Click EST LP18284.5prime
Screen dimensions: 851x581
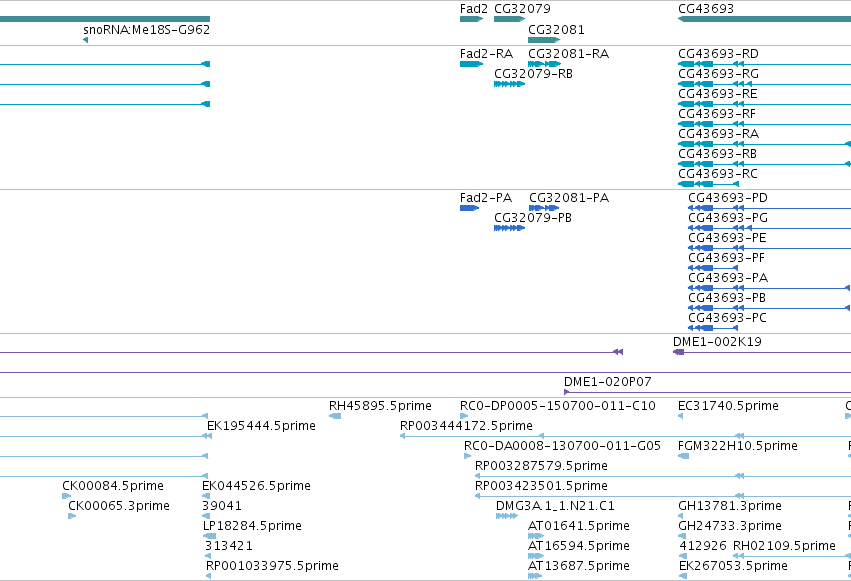[252, 526]
